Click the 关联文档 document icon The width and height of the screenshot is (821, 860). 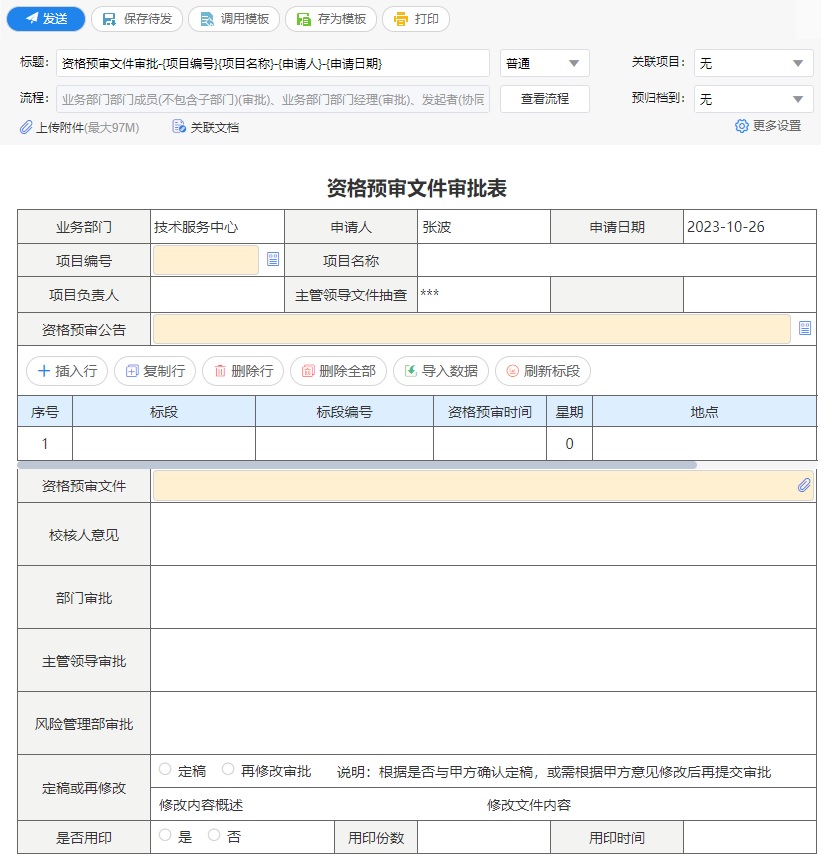[x=179, y=127]
